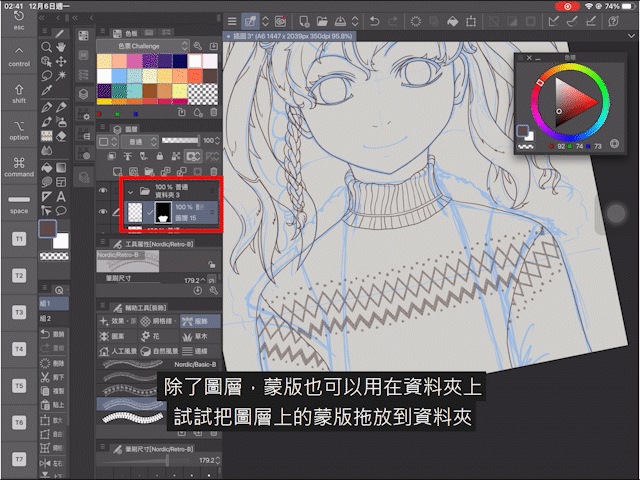Click the new layer folder icon

click(149, 171)
